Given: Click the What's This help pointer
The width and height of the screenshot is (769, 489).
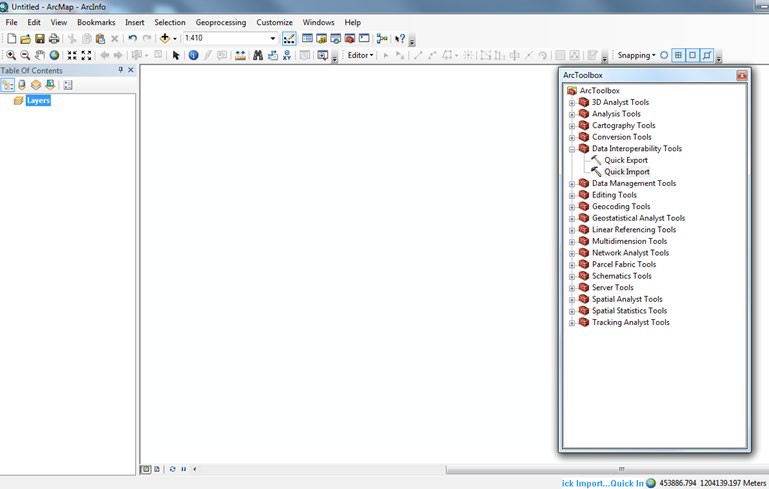Looking at the screenshot, I should 400,38.
